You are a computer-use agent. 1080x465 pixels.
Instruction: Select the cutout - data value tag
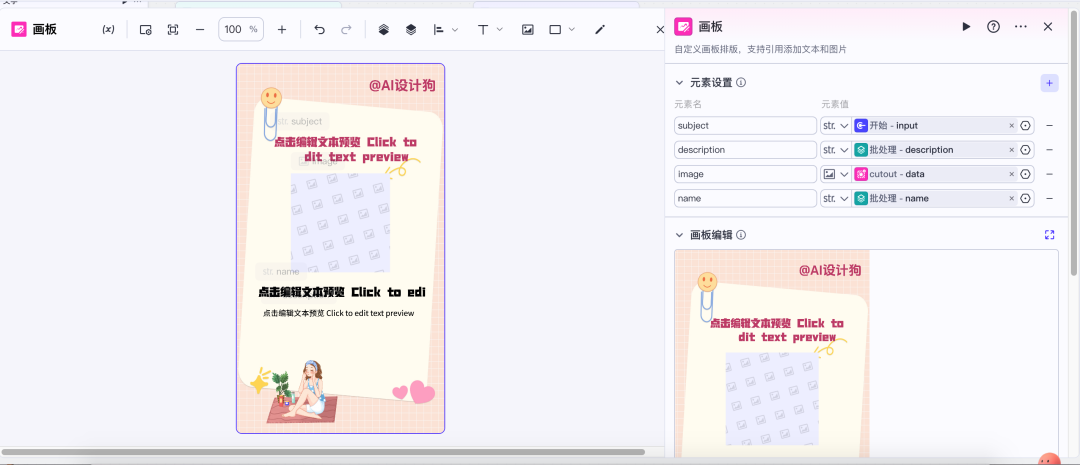click(935, 174)
